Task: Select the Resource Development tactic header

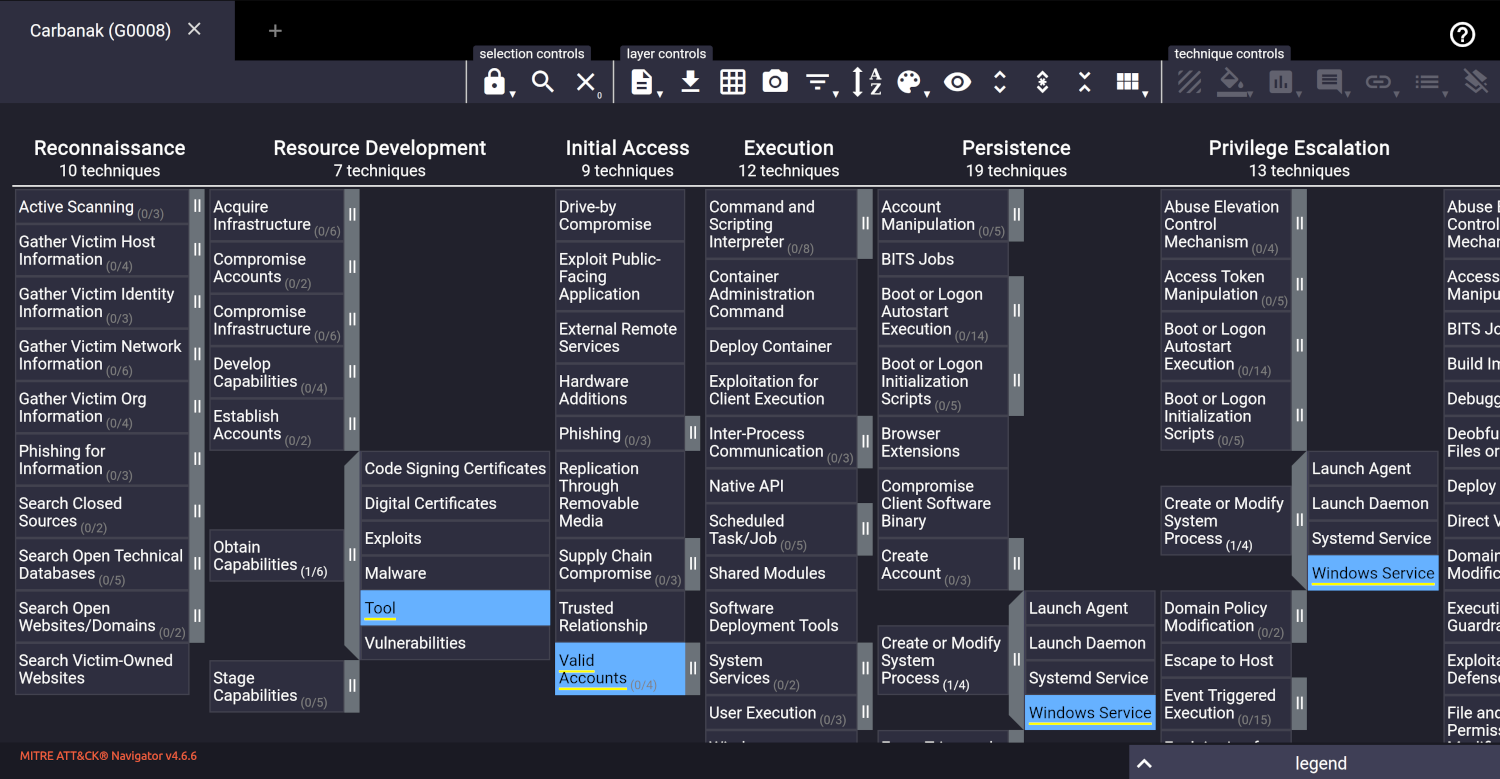Action: pyautogui.click(x=380, y=148)
